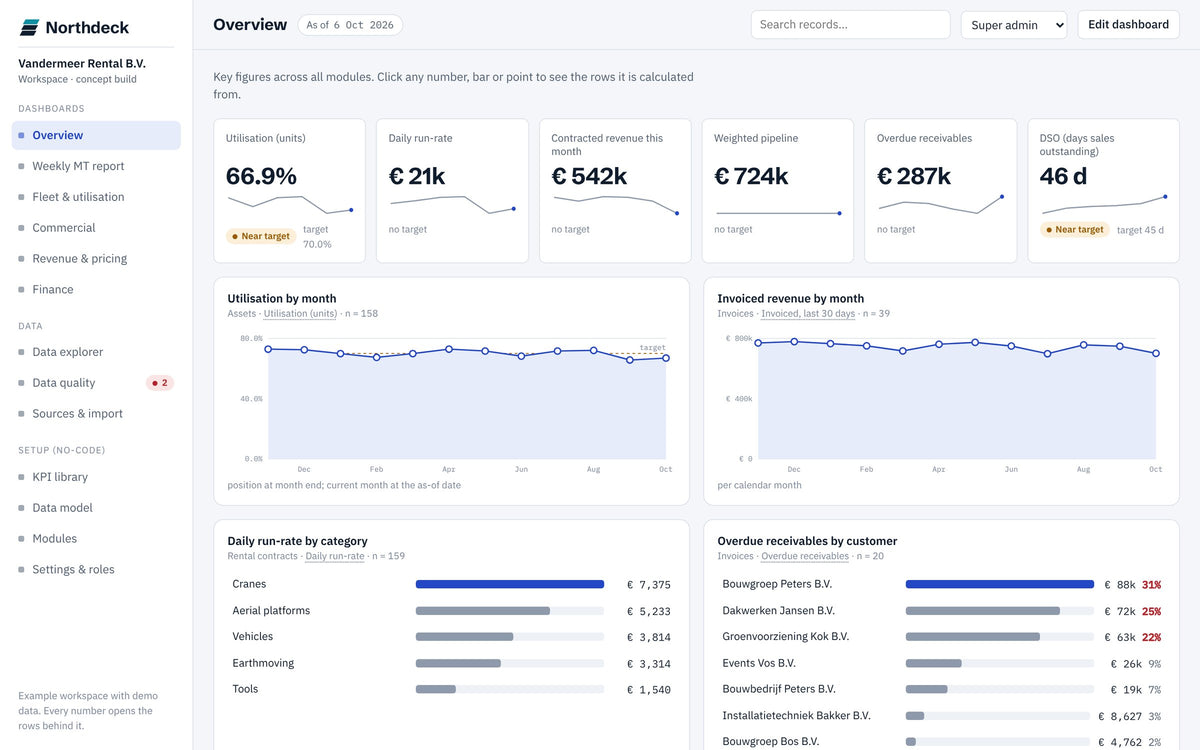Click Bouwgroep Peters B.V. overdue bar
Screen dimensions: 1200x750
tap(1000, 584)
